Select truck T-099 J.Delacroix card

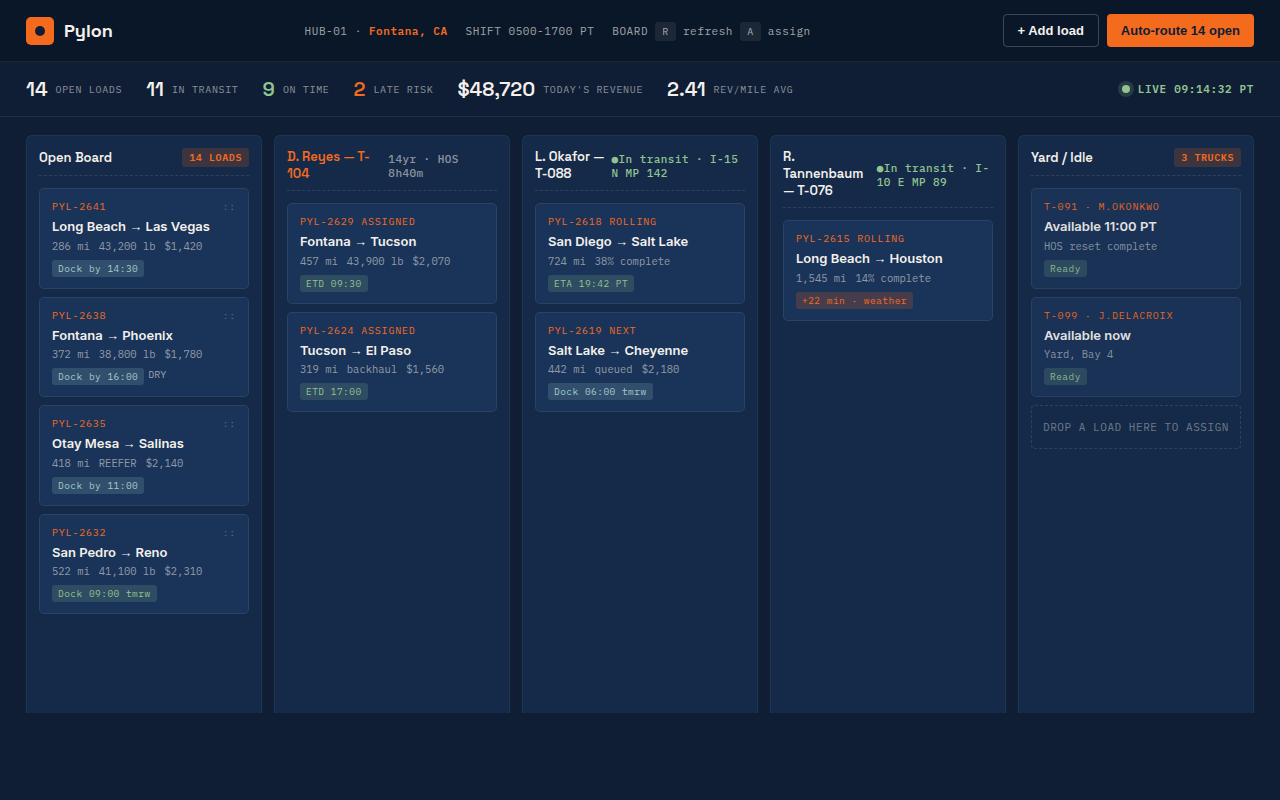pyautogui.click(x=1136, y=347)
